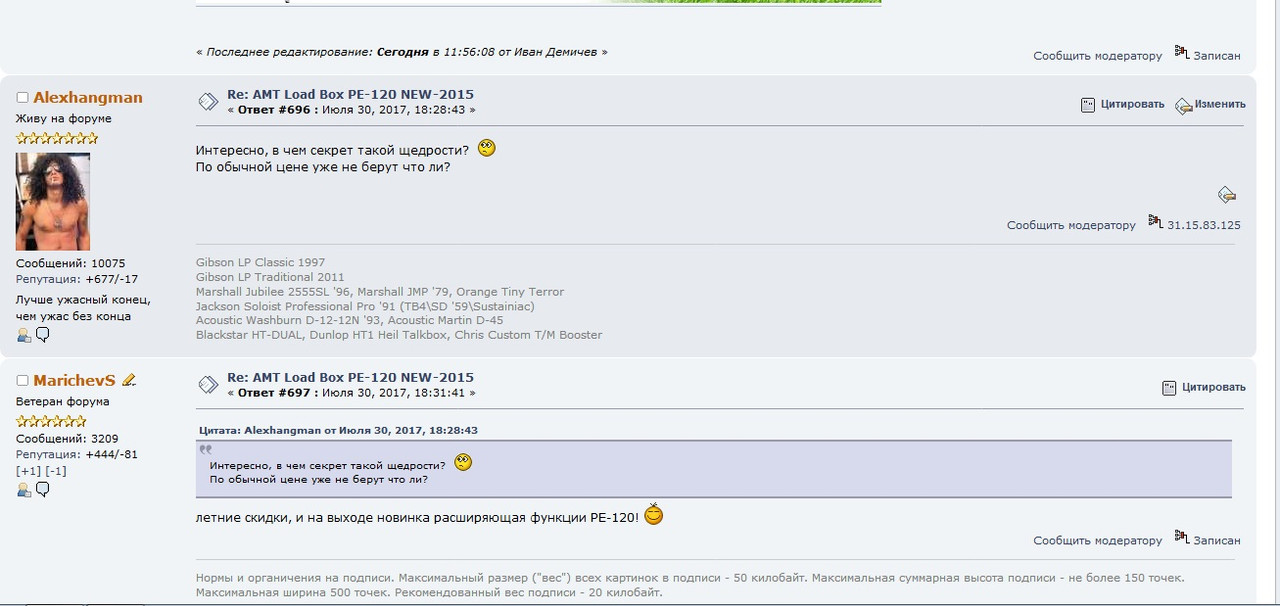
Task: Open post title link of reply #696
Action: click(350, 95)
